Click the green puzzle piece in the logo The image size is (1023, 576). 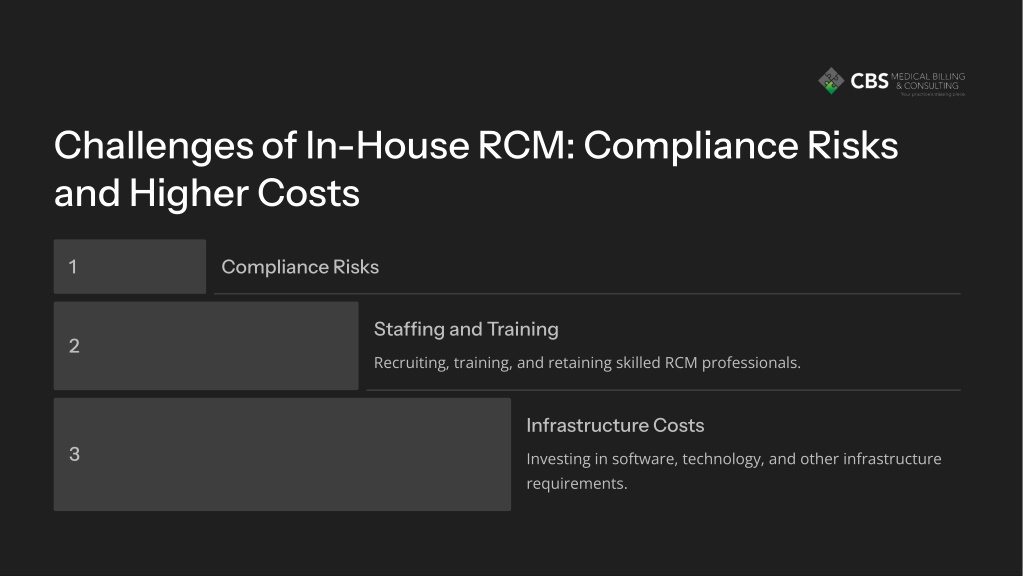pyautogui.click(x=831, y=88)
